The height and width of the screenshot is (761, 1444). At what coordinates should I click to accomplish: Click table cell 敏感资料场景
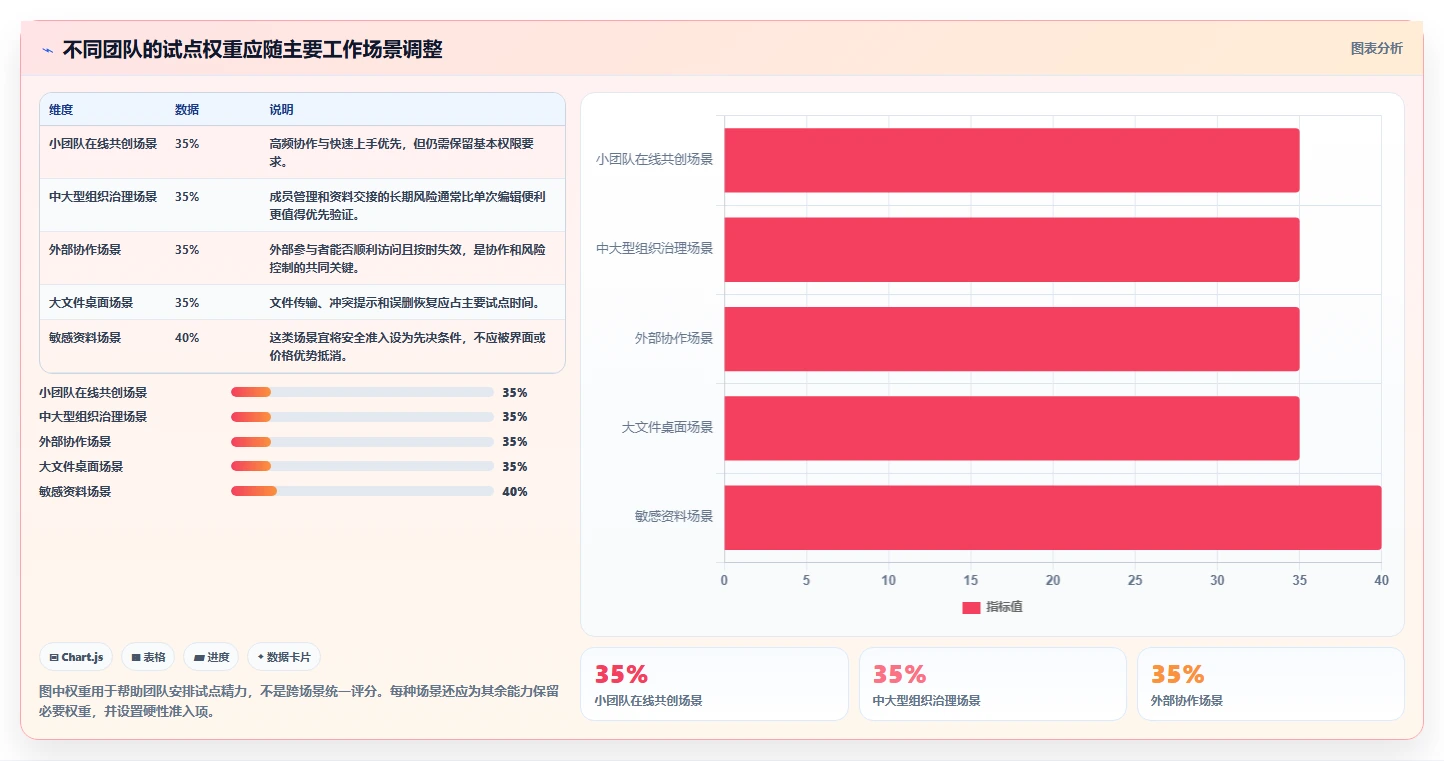point(85,338)
